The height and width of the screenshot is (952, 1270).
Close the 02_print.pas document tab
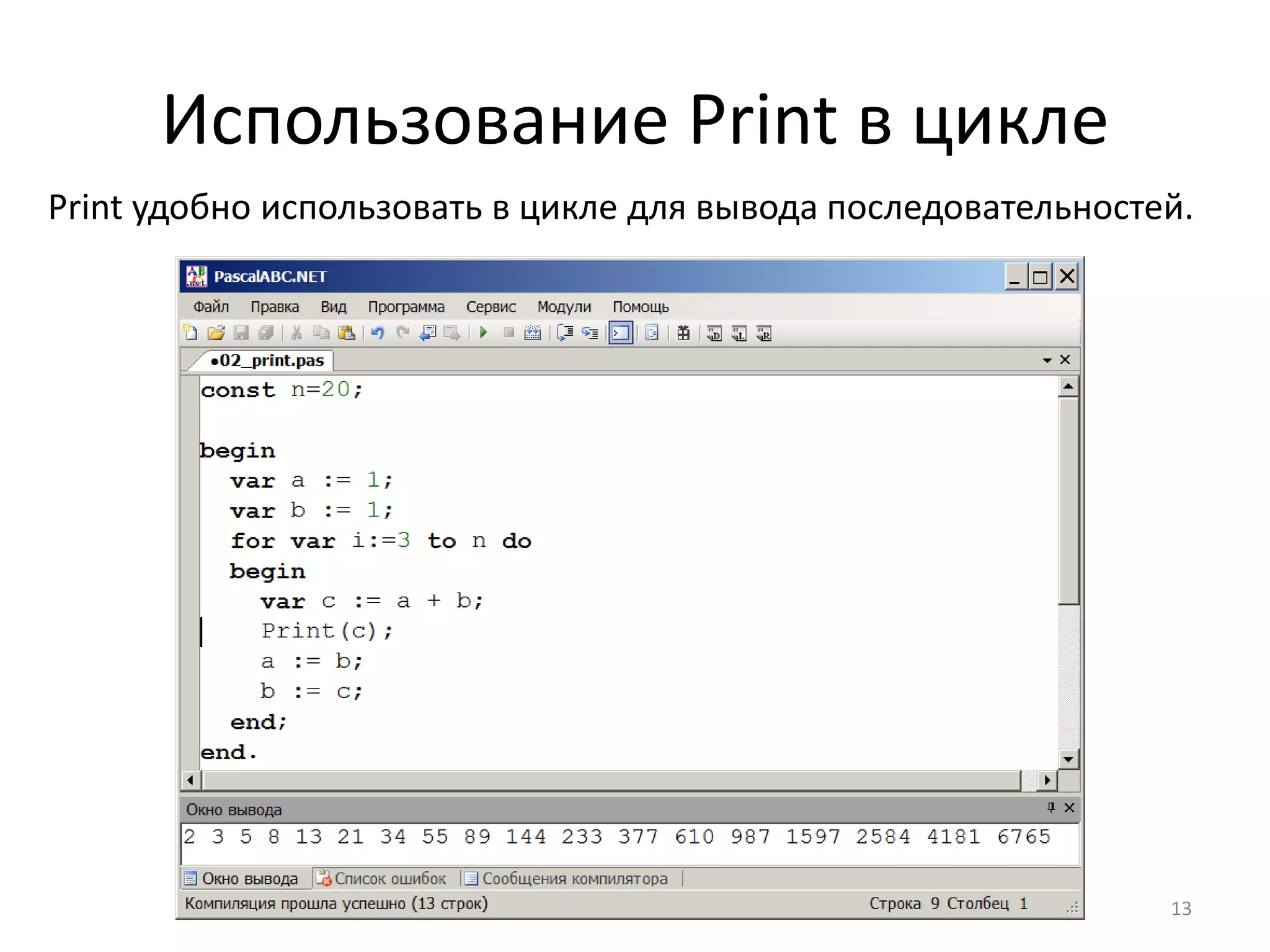[1065, 359]
